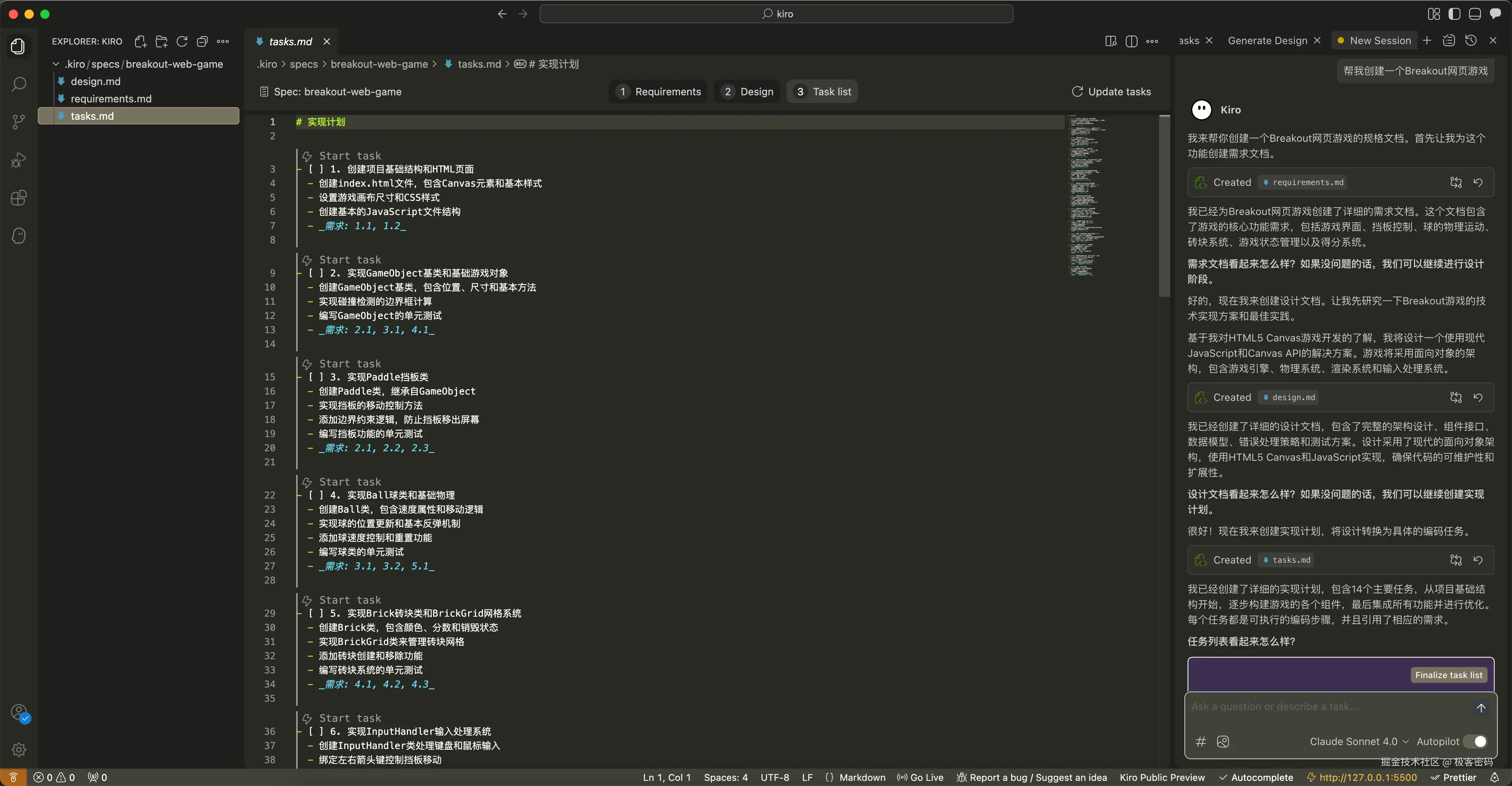Toggle the Autopilot switch
1512x786 pixels.
(1475, 742)
